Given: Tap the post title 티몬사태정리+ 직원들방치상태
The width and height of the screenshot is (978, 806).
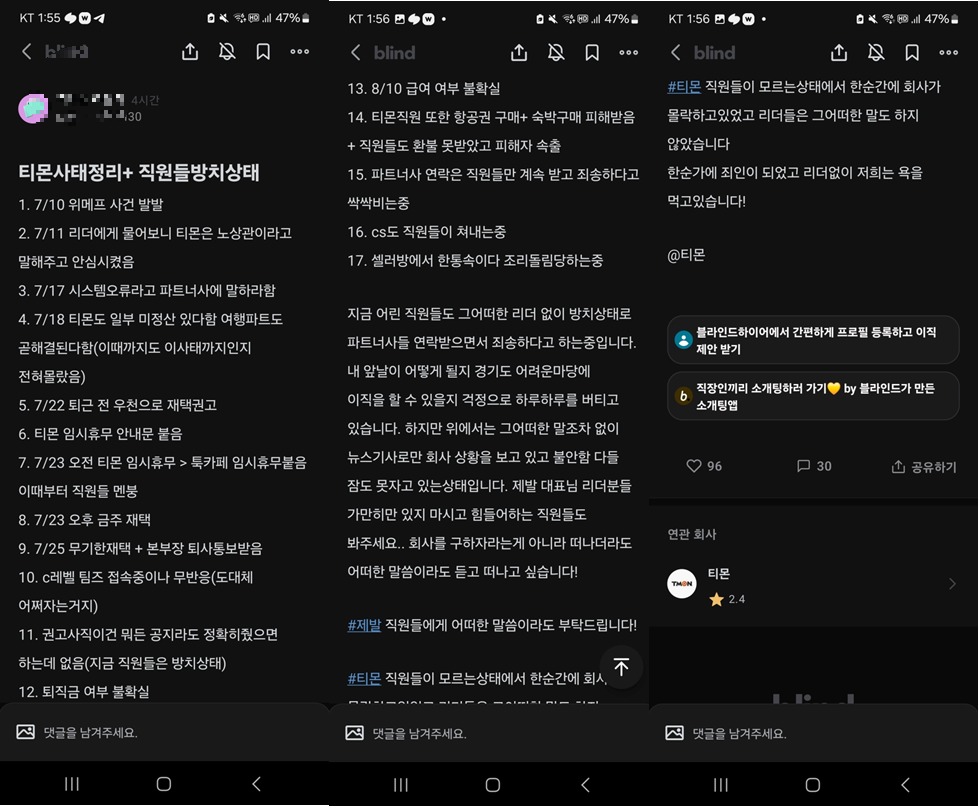Looking at the screenshot, I should tap(138, 172).
